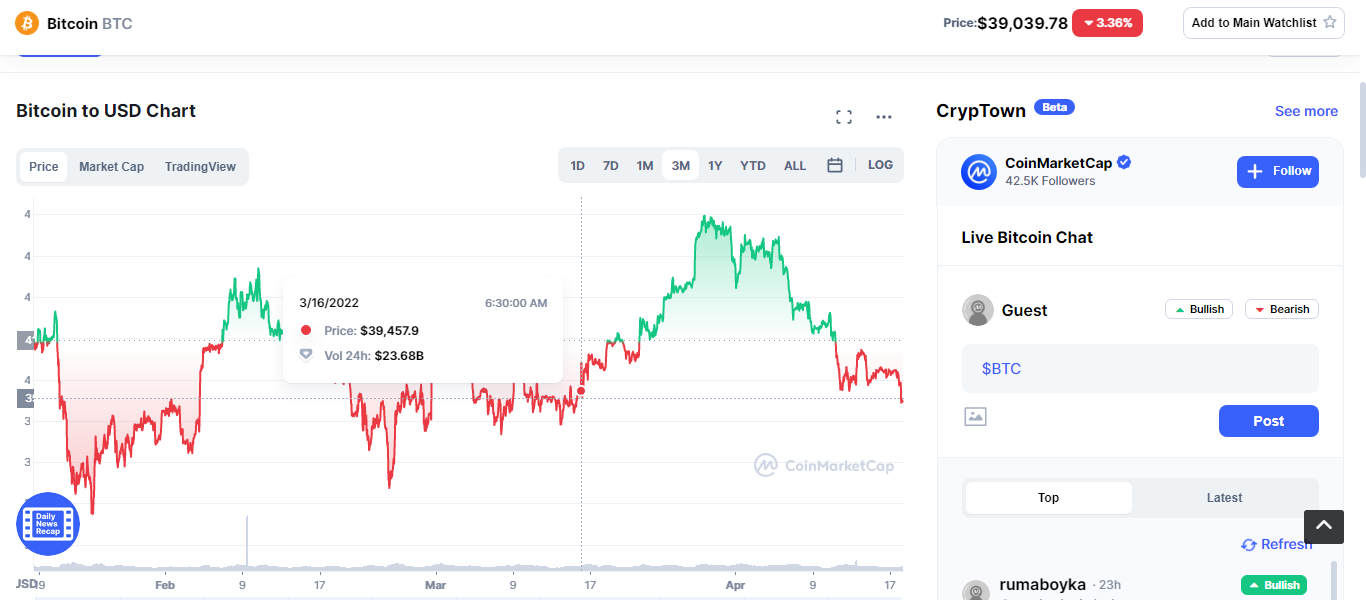Select the 7D time range

[x=610, y=166]
